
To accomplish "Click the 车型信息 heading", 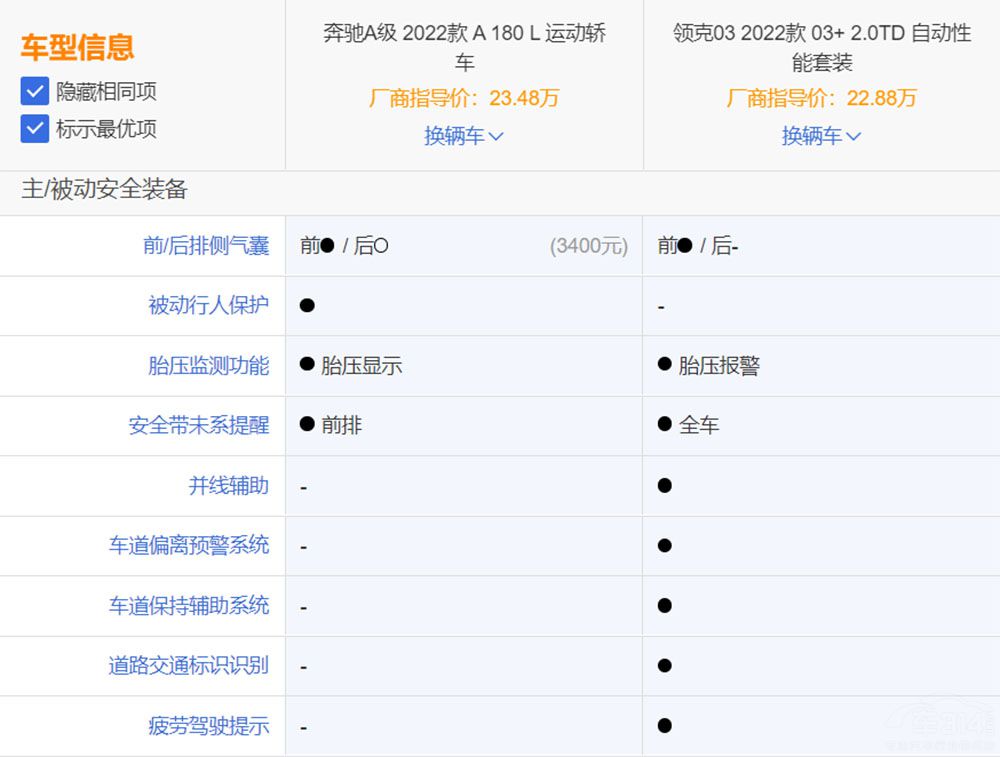I will pyautogui.click(x=77, y=47).
